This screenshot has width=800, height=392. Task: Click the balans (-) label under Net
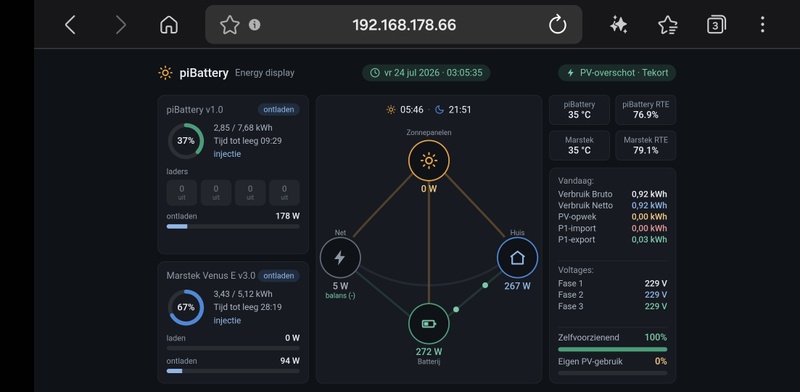(340, 296)
